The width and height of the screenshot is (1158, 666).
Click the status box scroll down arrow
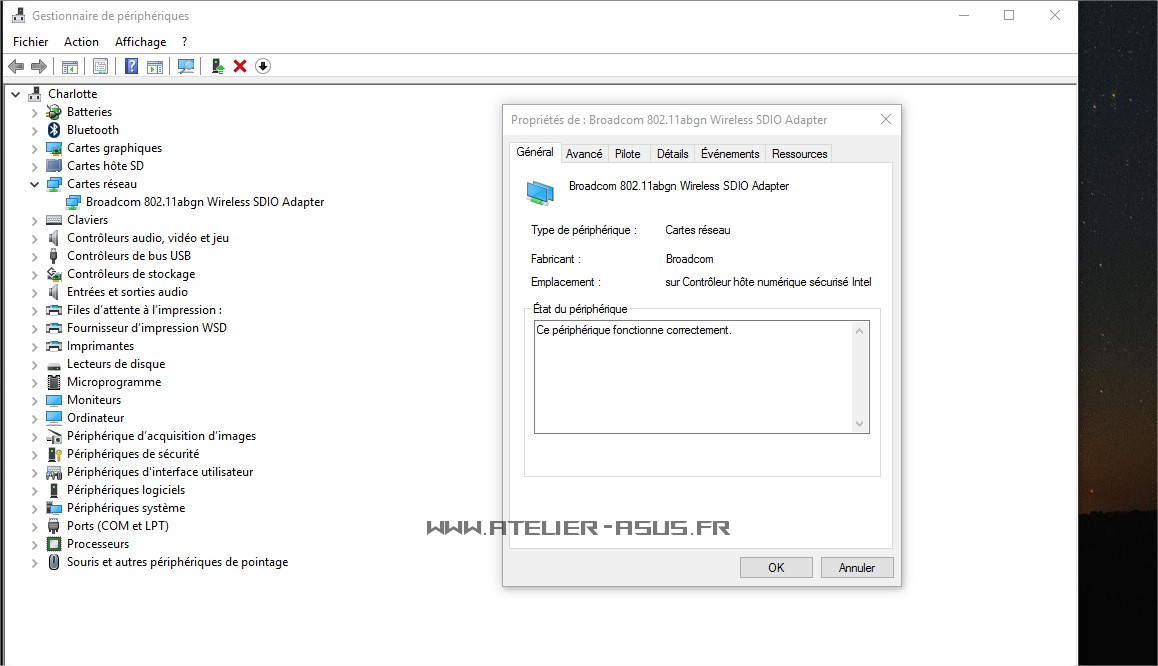coord(859,424)
